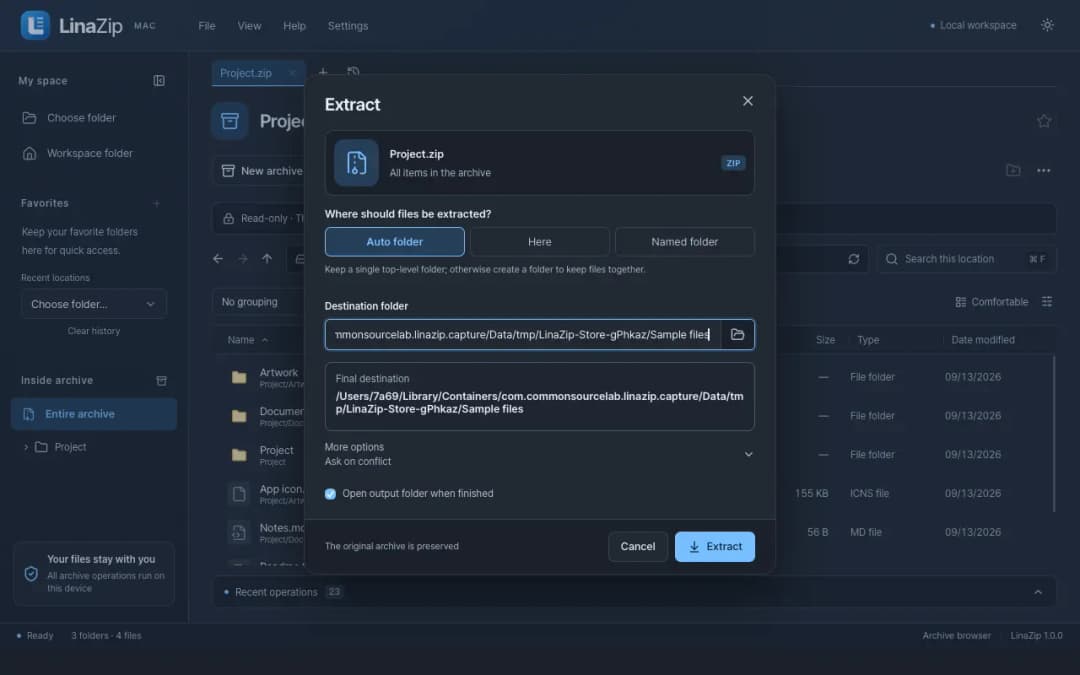
Task: Click New archive button
Action: coord(262,171)
